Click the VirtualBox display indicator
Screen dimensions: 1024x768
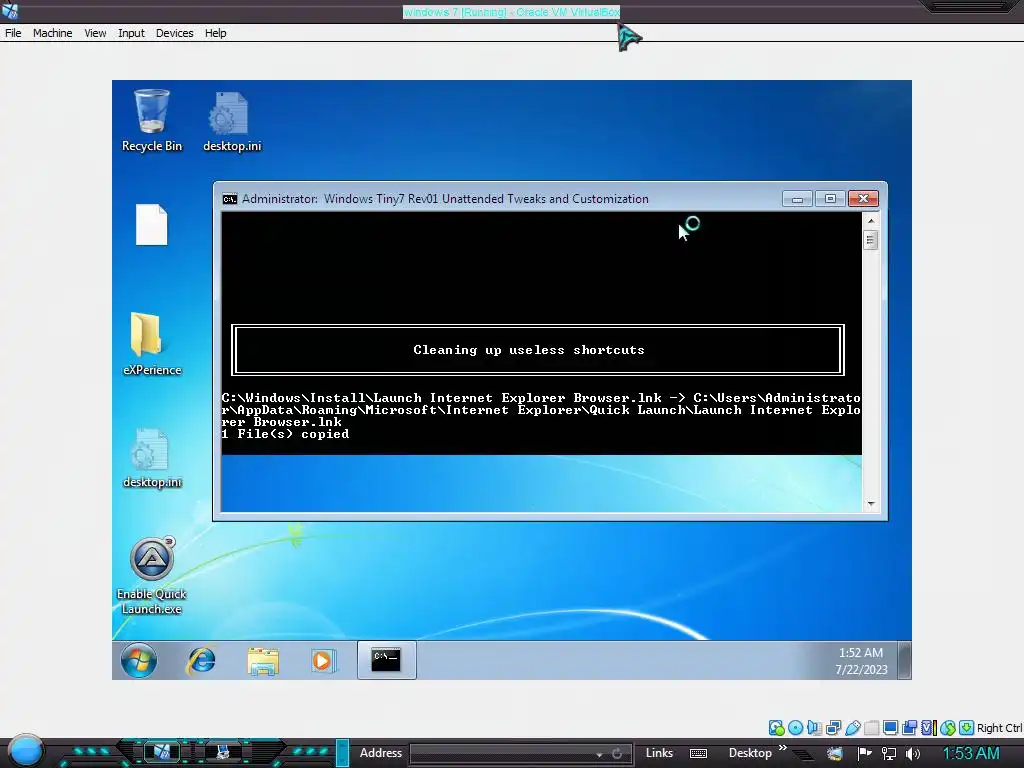[x=890, y=728]
